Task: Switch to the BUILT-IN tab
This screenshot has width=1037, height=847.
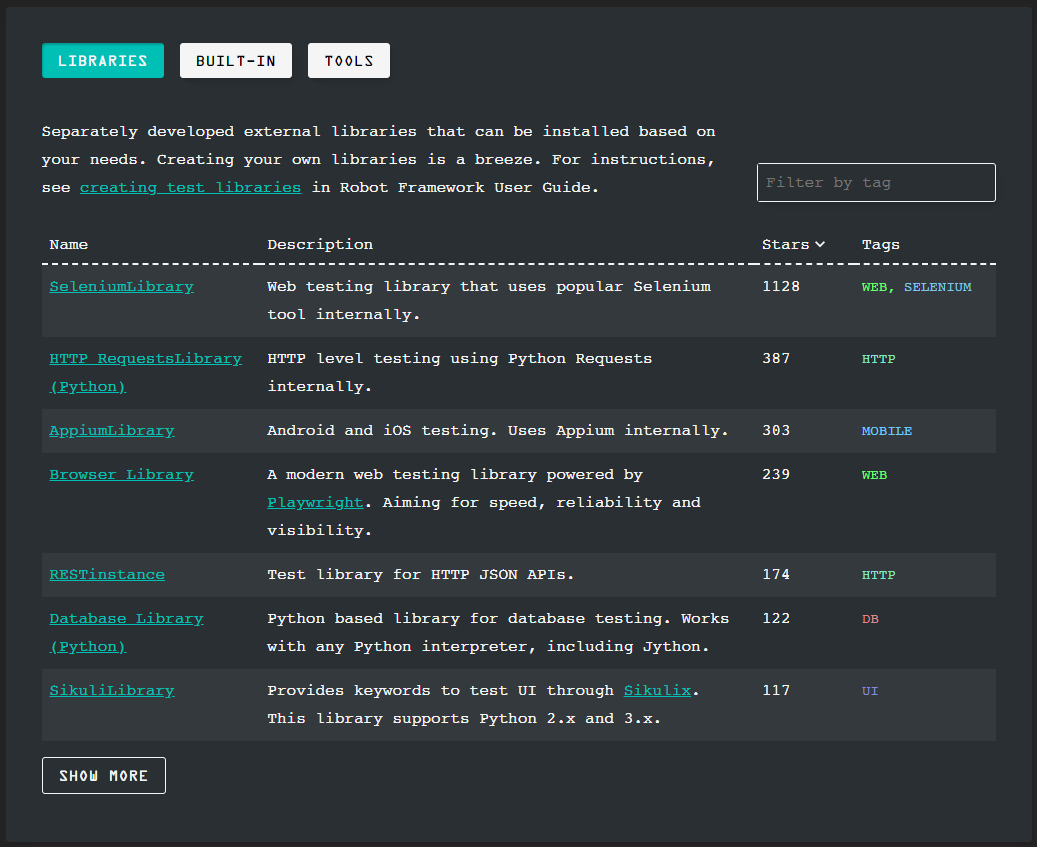Action: click(235, 60)
